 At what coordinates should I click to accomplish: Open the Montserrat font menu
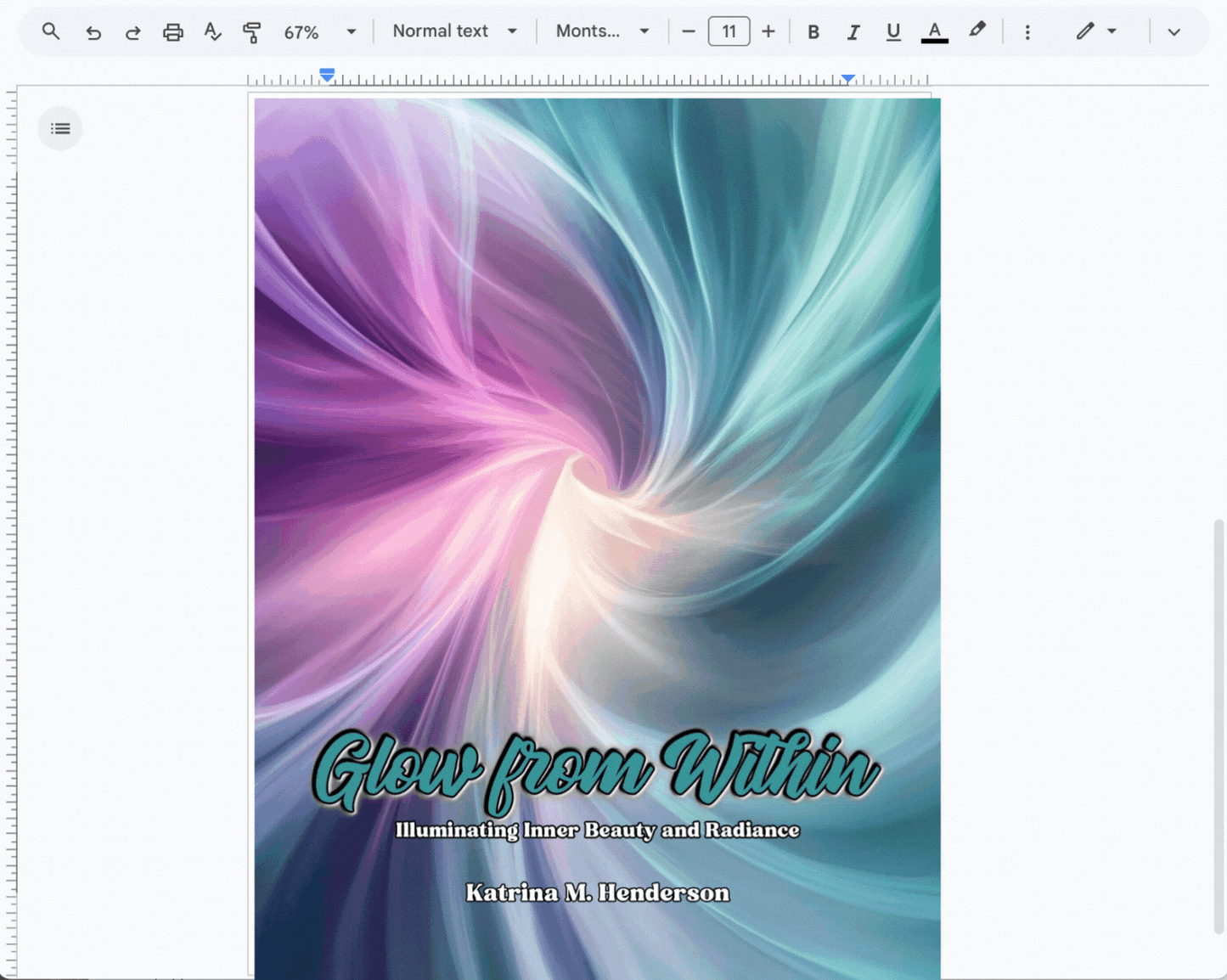coord(600,31)
